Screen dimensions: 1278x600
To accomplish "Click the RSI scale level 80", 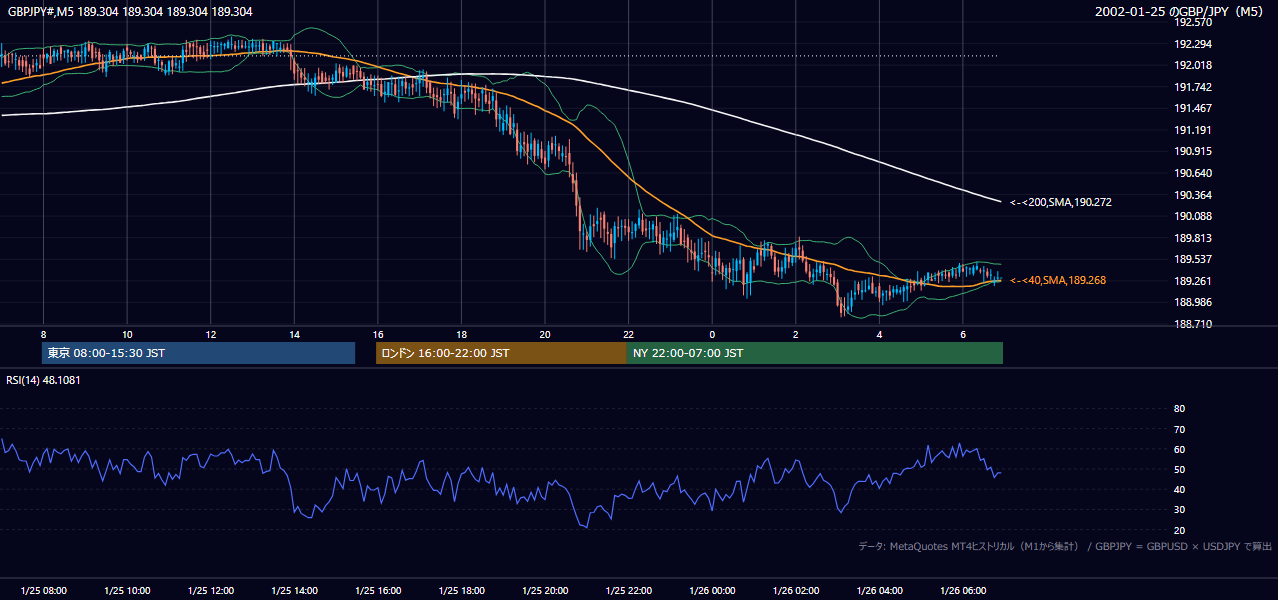I will point(1179,409).
